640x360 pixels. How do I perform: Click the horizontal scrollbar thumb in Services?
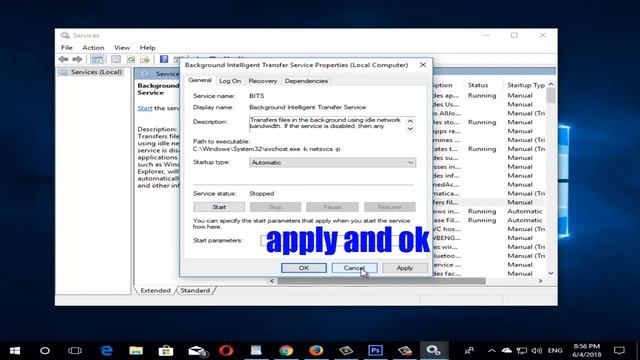(381, 281)
